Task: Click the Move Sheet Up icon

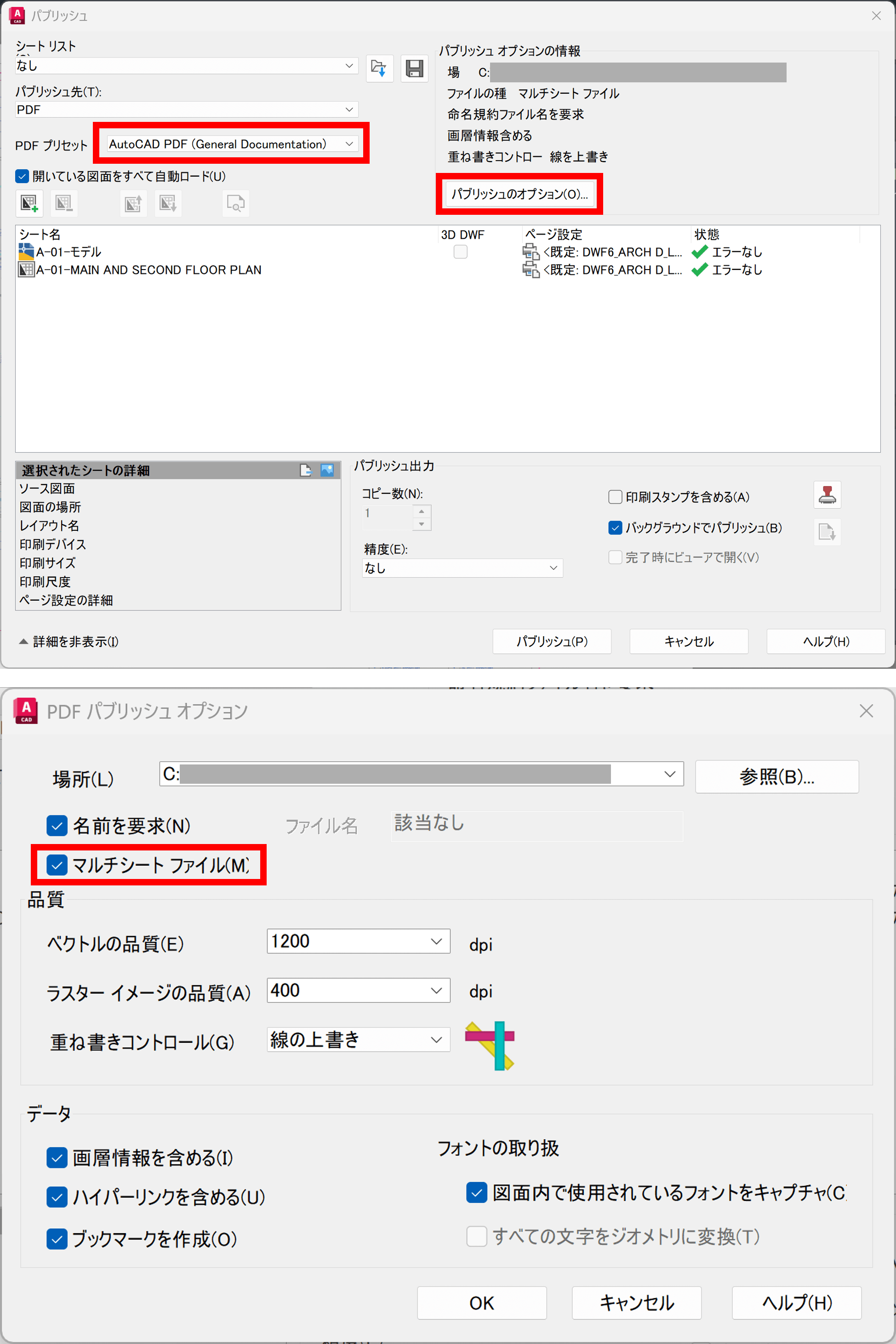Action: (133, 203)
